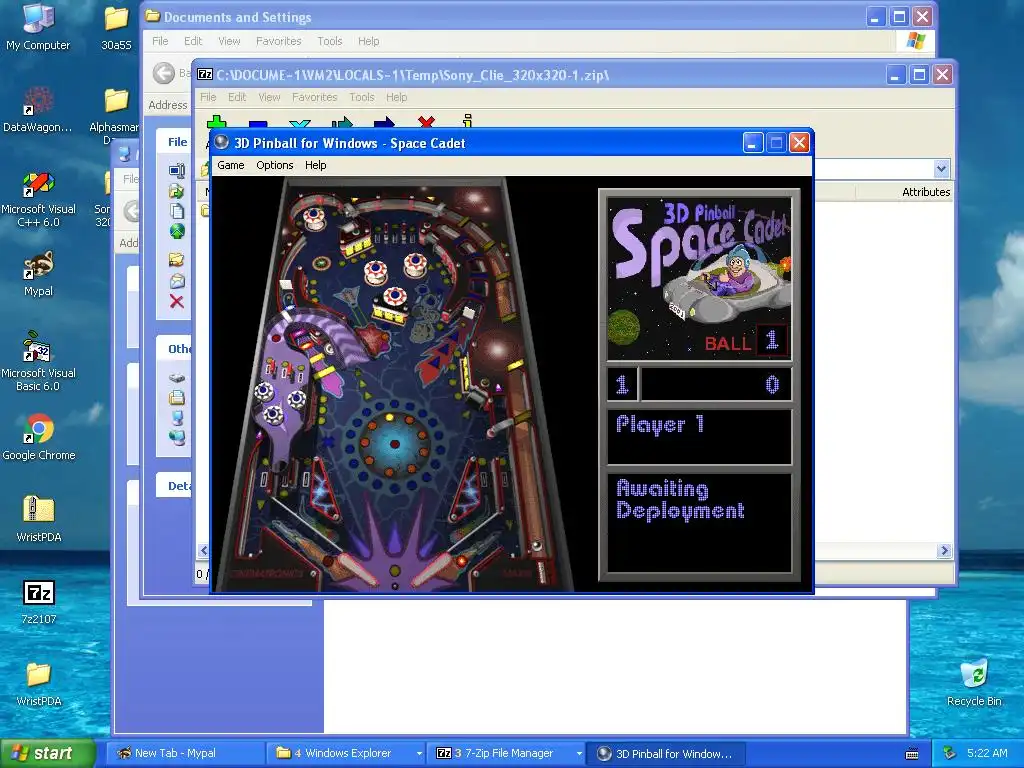Click the 3D Pinball taskbar button

pos(665,753)
